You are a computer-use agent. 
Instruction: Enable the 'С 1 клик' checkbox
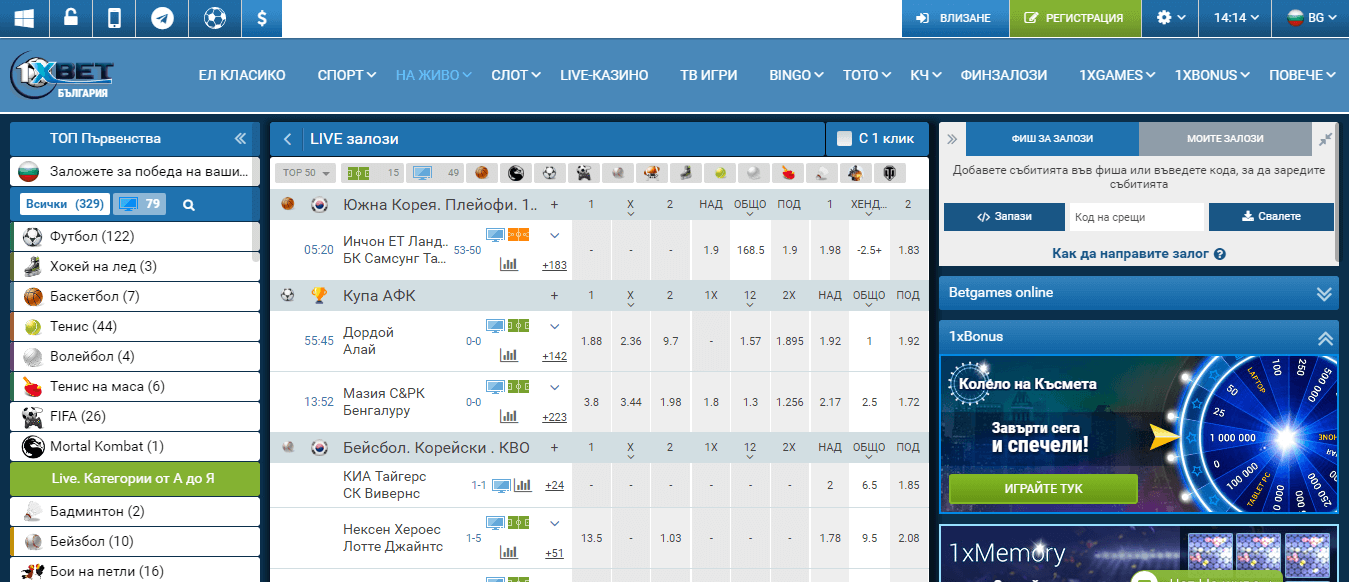pyautogui.click(x=844, y=139)
